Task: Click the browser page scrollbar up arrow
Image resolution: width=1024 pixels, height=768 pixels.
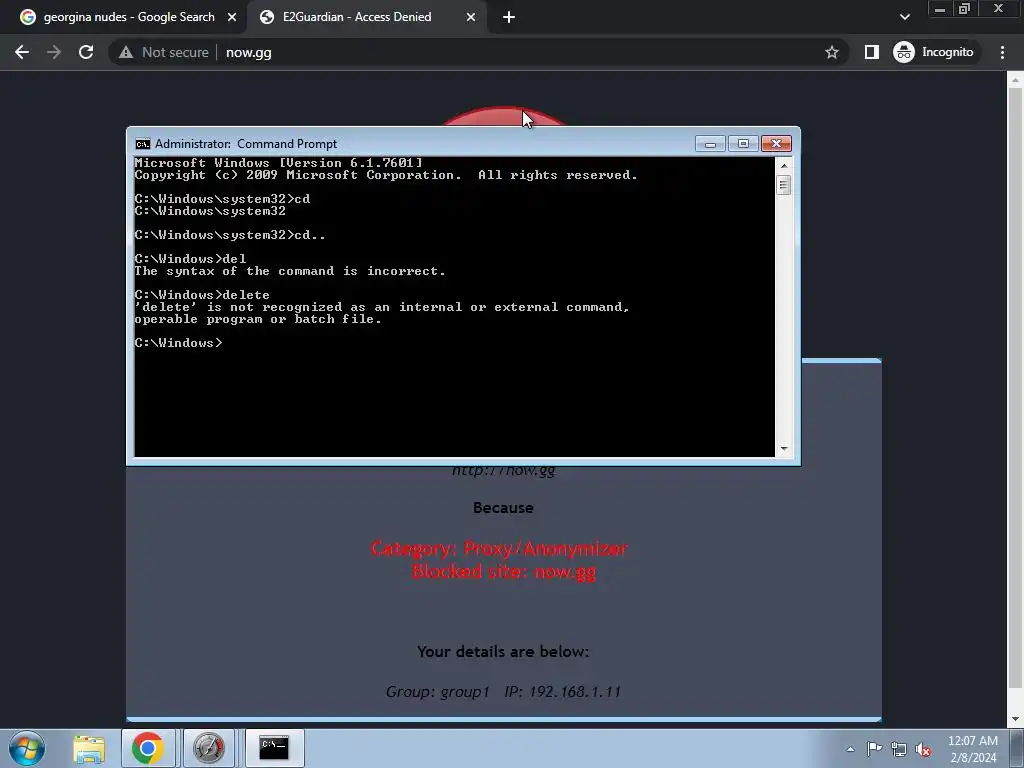Action: click(1015, 80)
